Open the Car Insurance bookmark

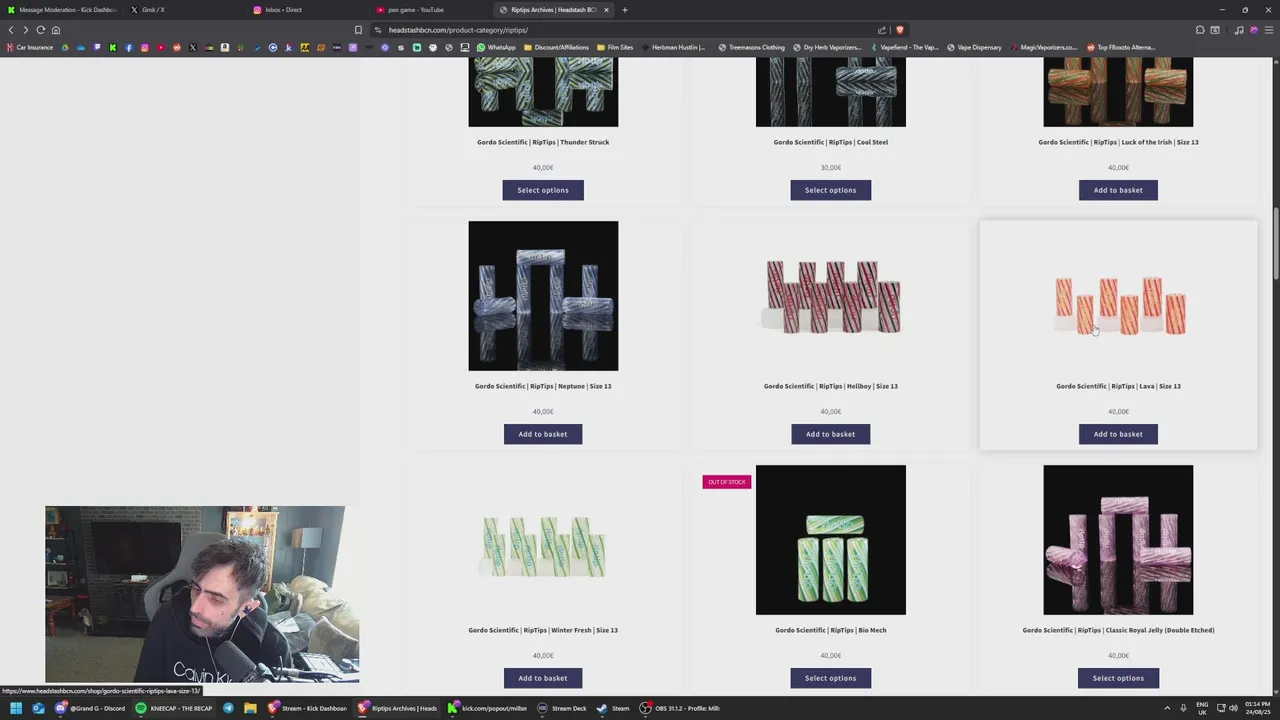(x=30, y=47)
